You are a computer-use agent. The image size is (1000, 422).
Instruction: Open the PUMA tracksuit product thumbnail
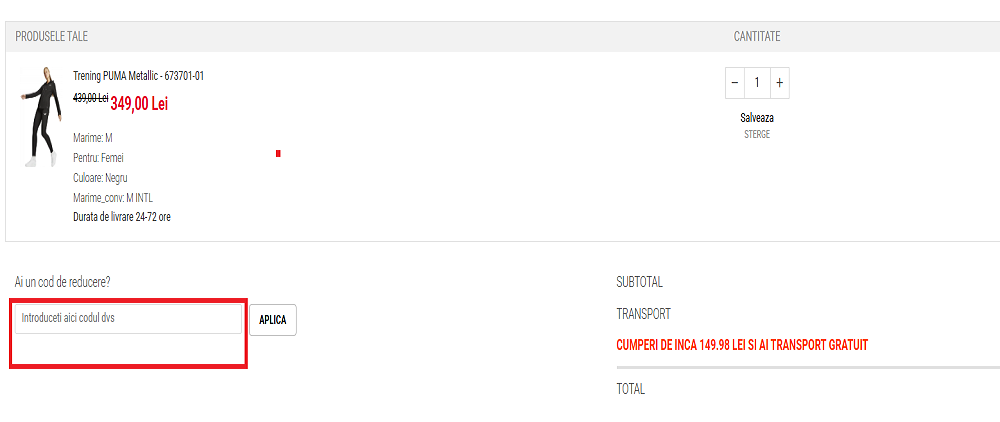(x=40, y=117)
